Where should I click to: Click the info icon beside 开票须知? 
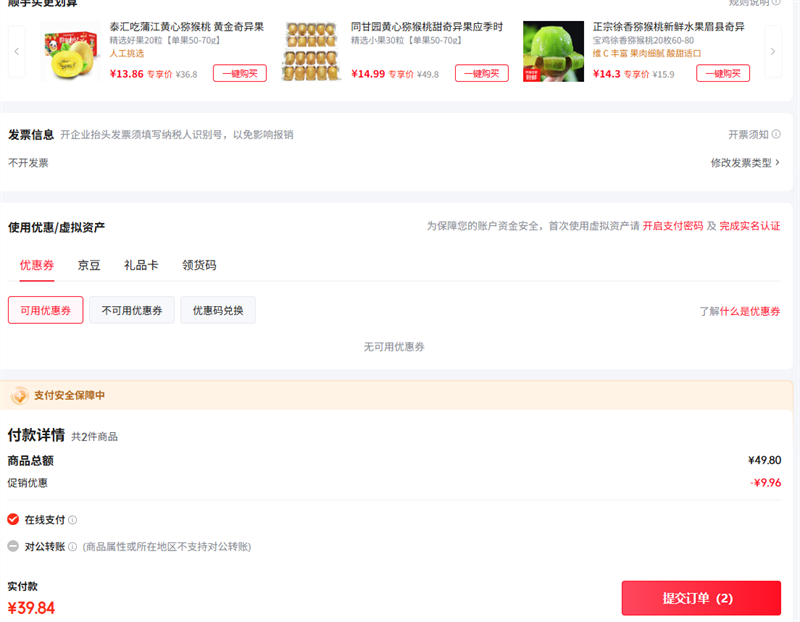coord(777,135)
